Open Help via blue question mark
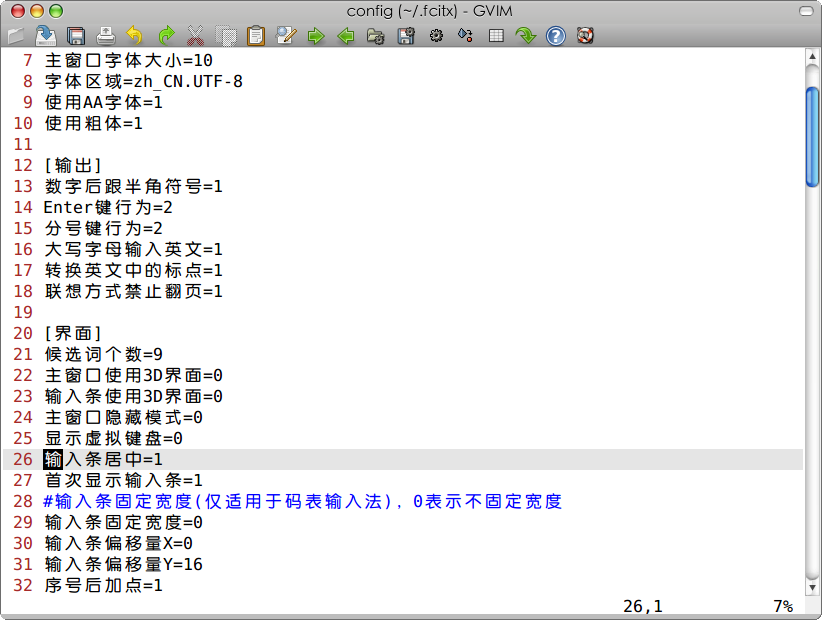822x620 pixels. 556,36
